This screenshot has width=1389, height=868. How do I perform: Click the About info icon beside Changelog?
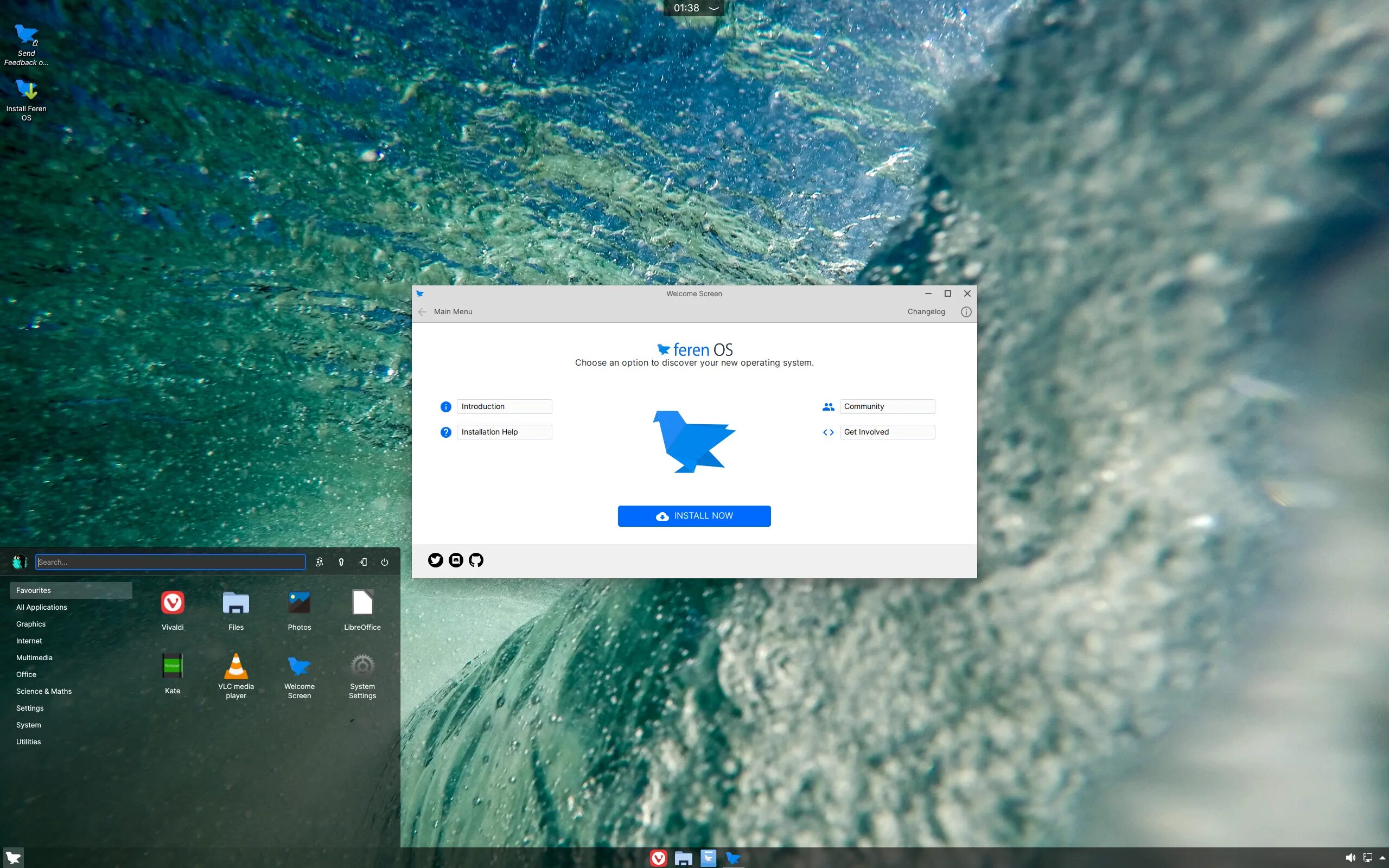pyautogui.click(x=966, y=312)
